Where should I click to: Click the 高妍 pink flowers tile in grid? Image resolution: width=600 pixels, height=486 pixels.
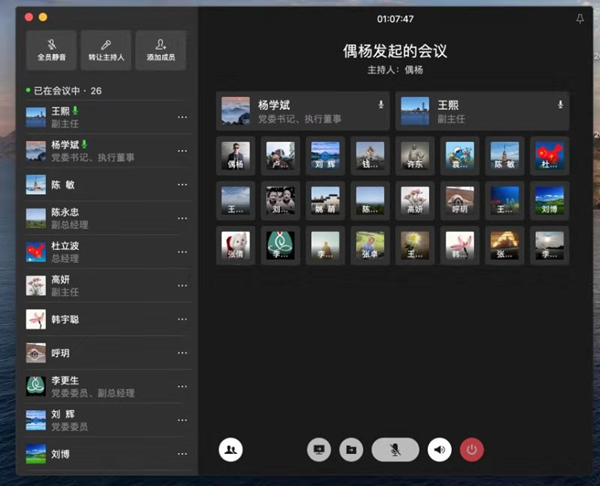pyautogui.click(x=415, y=201)
